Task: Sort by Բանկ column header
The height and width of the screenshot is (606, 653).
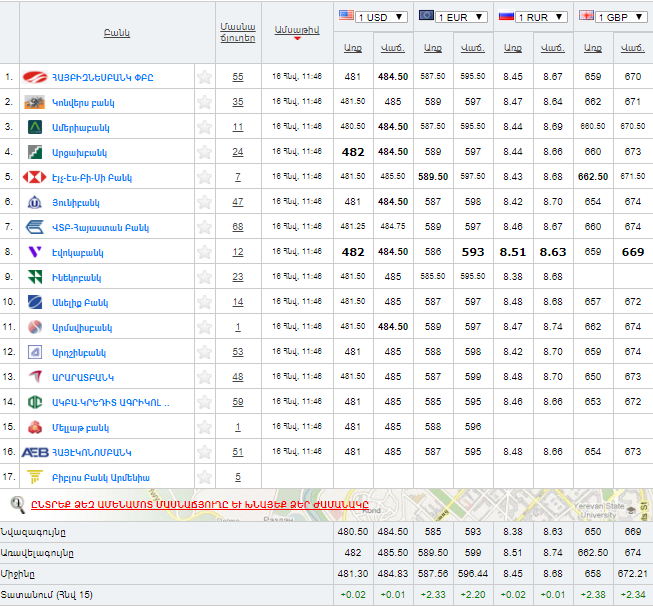Action: click(117, 33)
